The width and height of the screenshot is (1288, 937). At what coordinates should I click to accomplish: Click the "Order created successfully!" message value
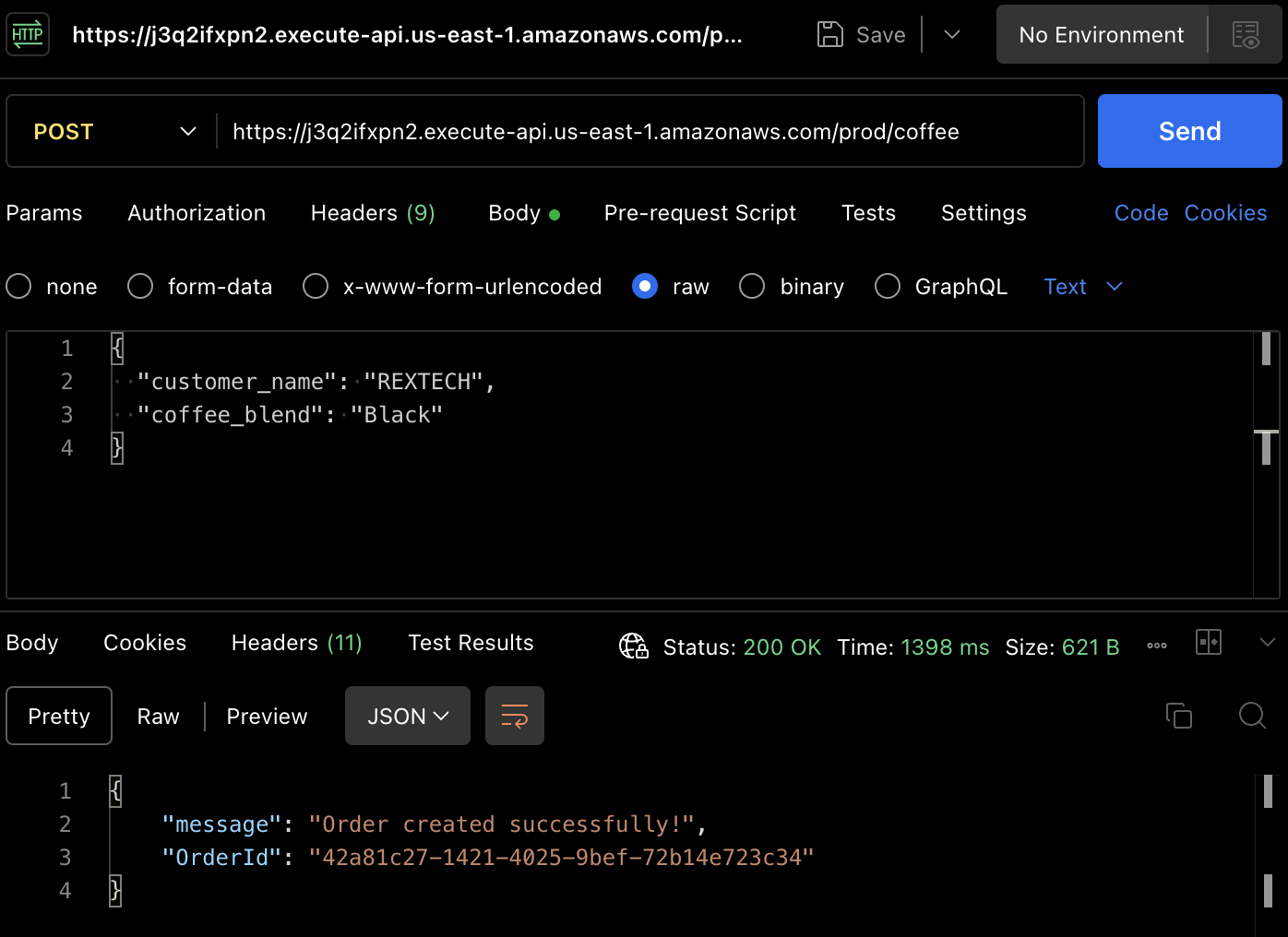(x=501, y=824)
